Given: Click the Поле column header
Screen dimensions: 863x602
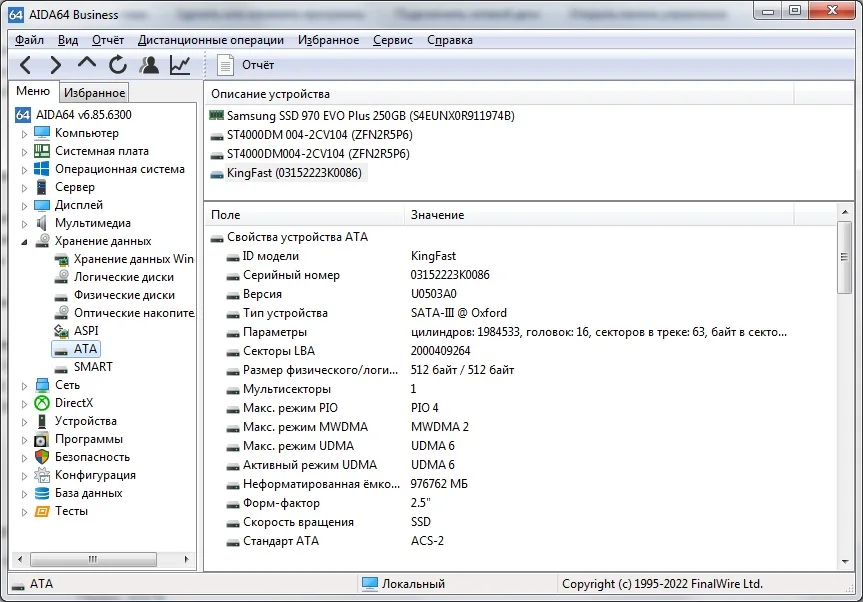Looking at the screenshot, I should [304, 215].
